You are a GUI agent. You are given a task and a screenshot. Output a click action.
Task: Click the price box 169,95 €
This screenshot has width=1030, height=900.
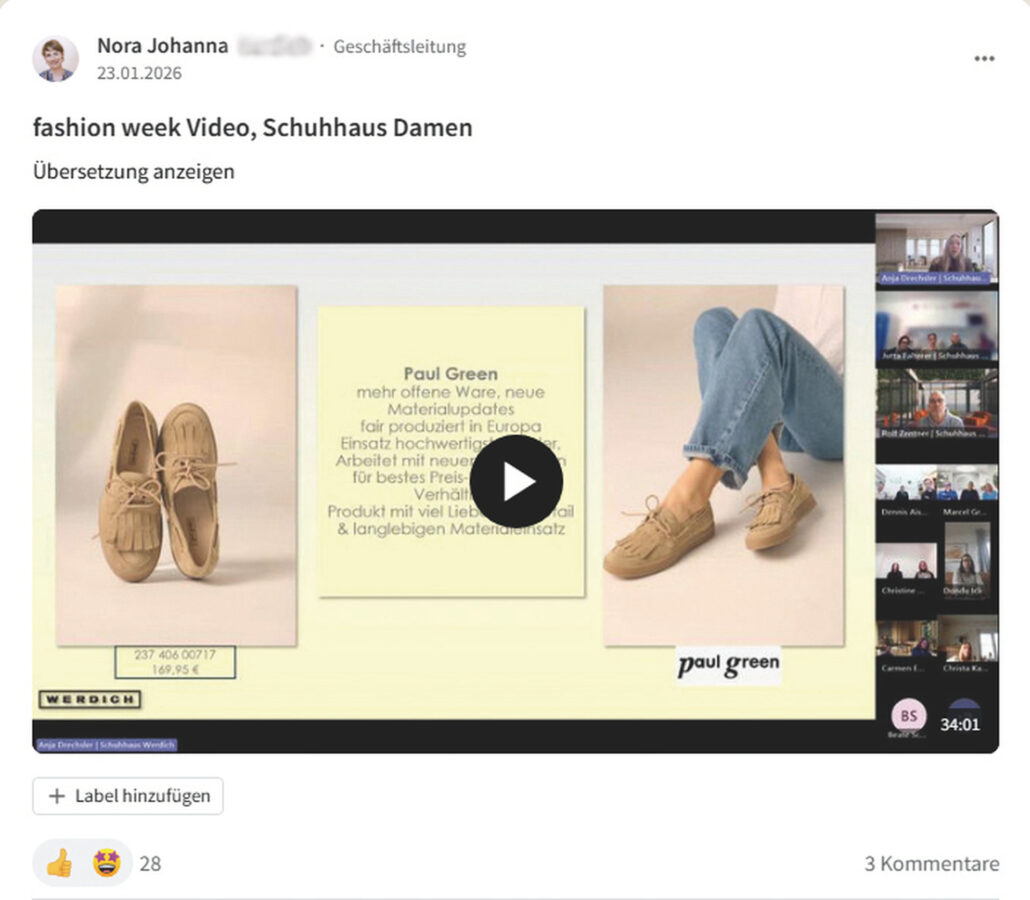coord(175,662)
